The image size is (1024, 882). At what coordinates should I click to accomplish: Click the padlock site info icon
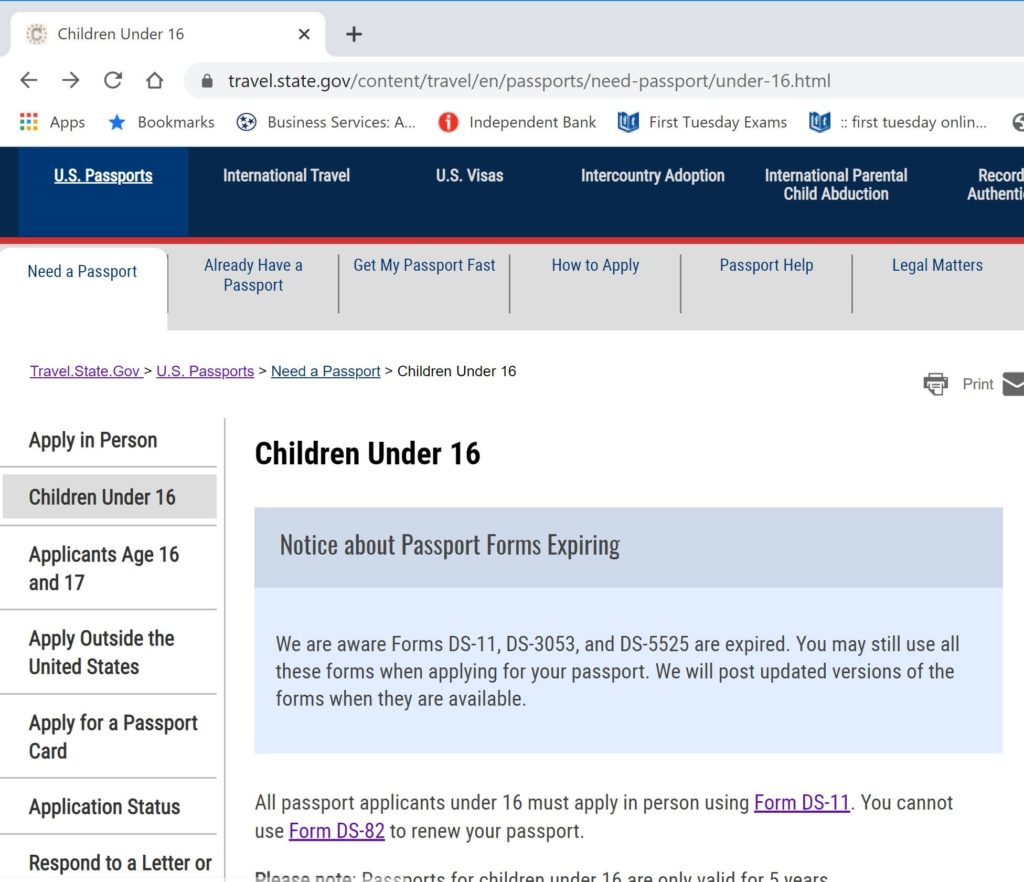(207, 81)
